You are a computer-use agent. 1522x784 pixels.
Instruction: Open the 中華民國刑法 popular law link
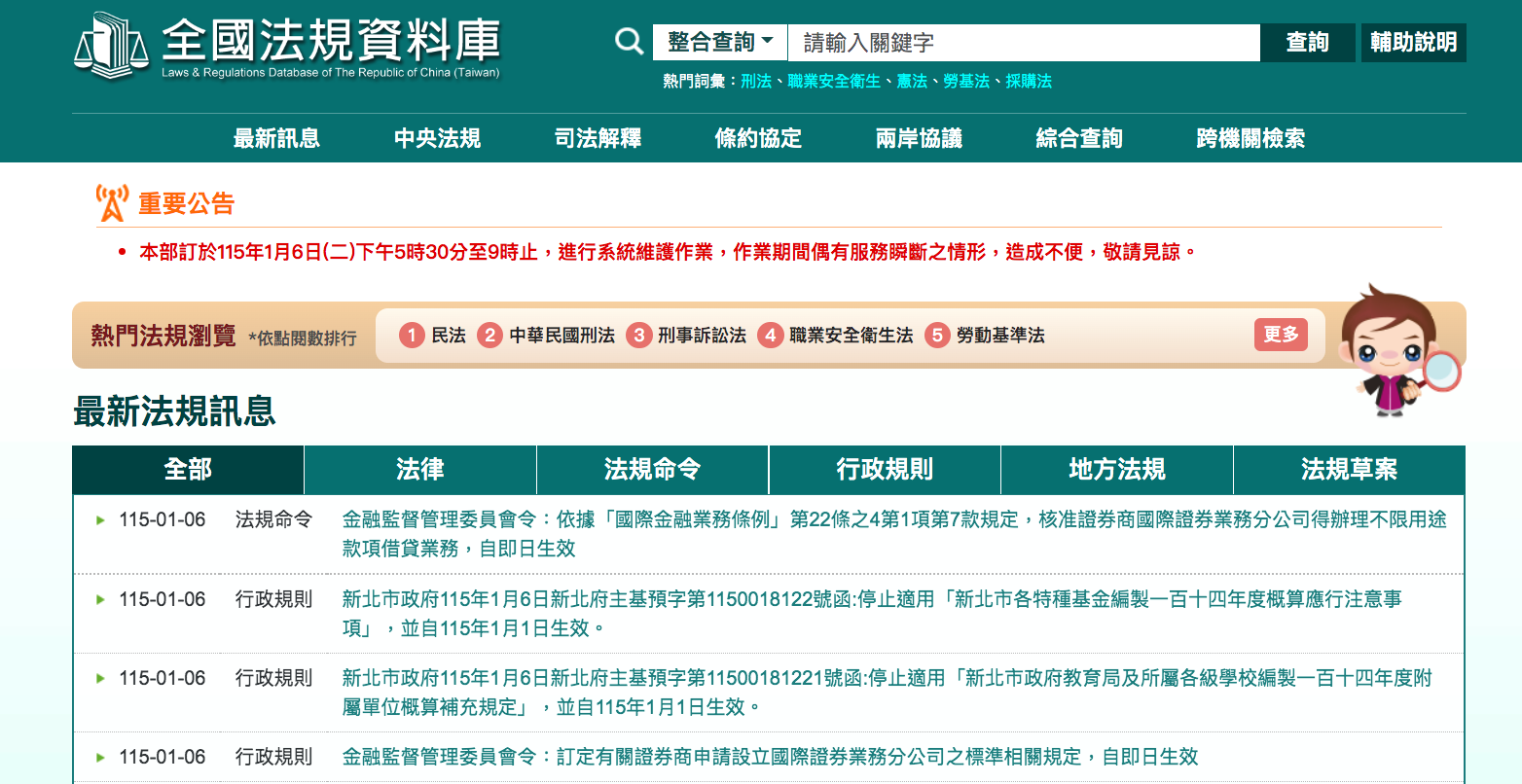pos(562,336)
